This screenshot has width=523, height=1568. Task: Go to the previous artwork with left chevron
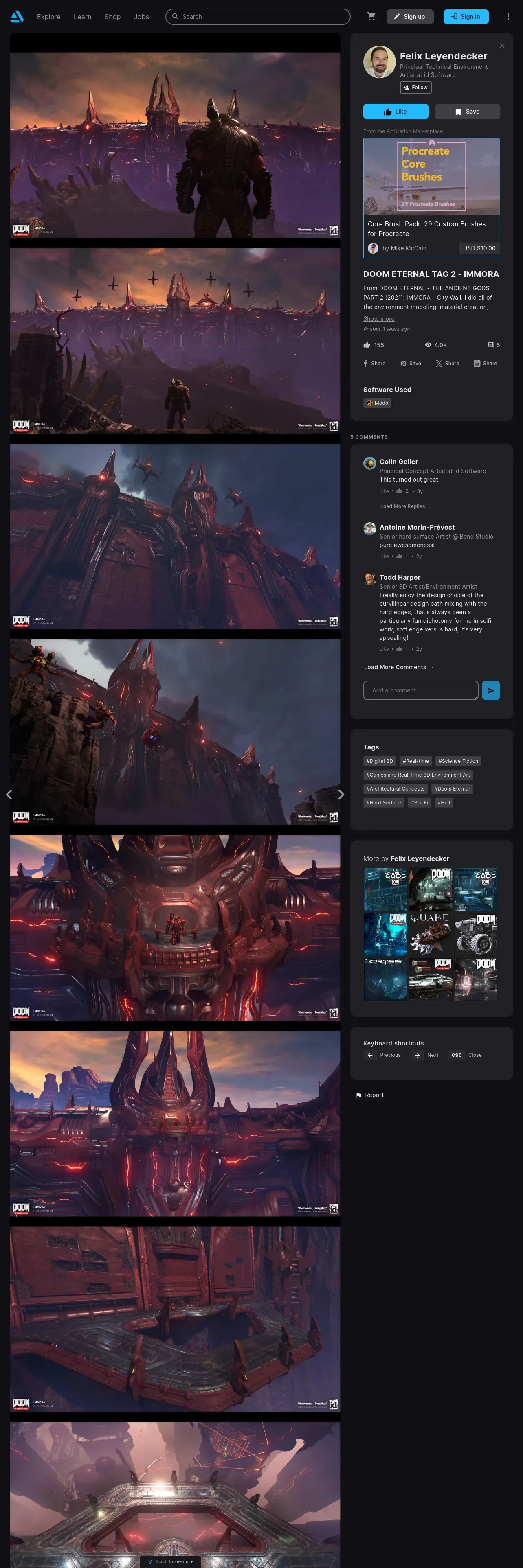point(9,794)
